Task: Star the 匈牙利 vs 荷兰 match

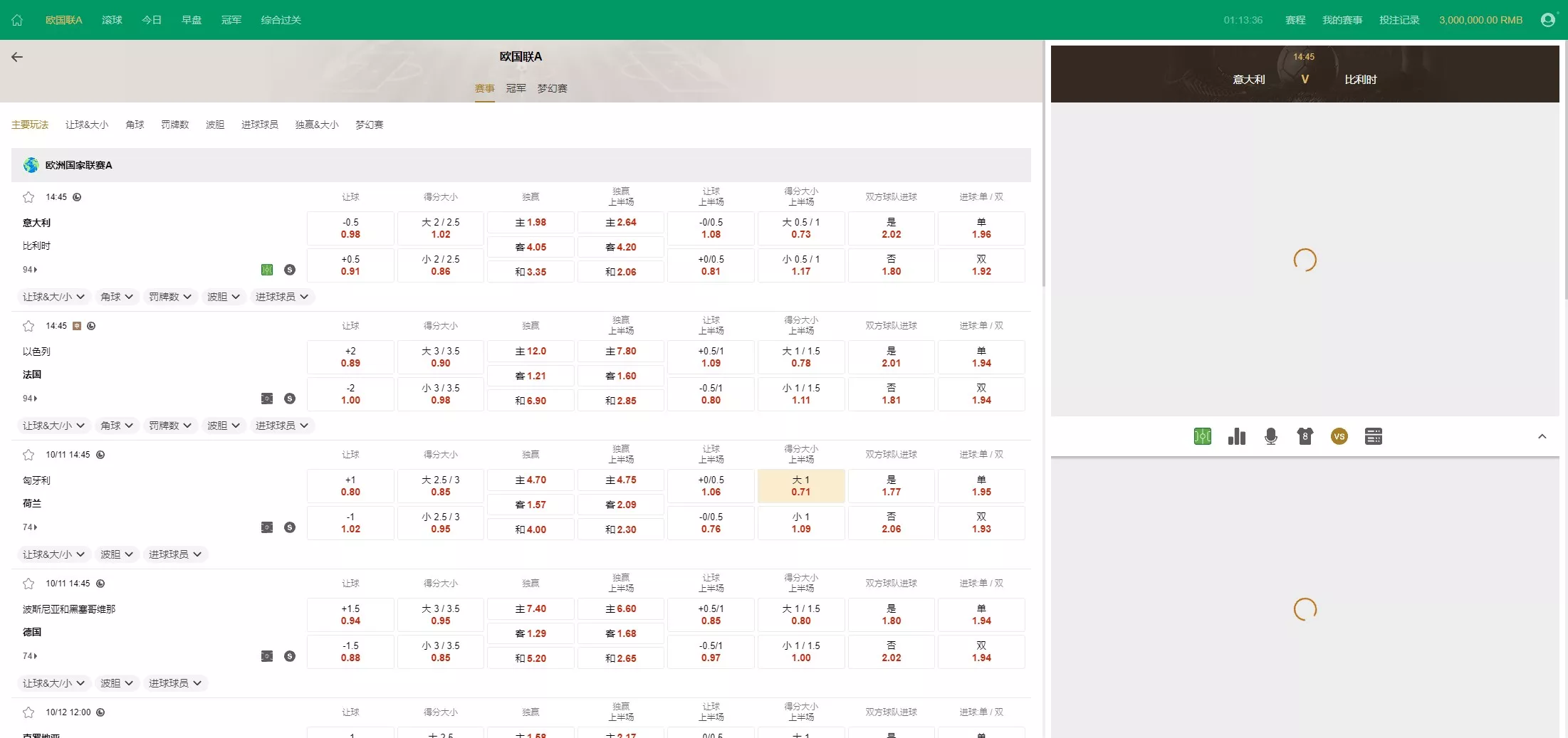Action: [28, 455]
